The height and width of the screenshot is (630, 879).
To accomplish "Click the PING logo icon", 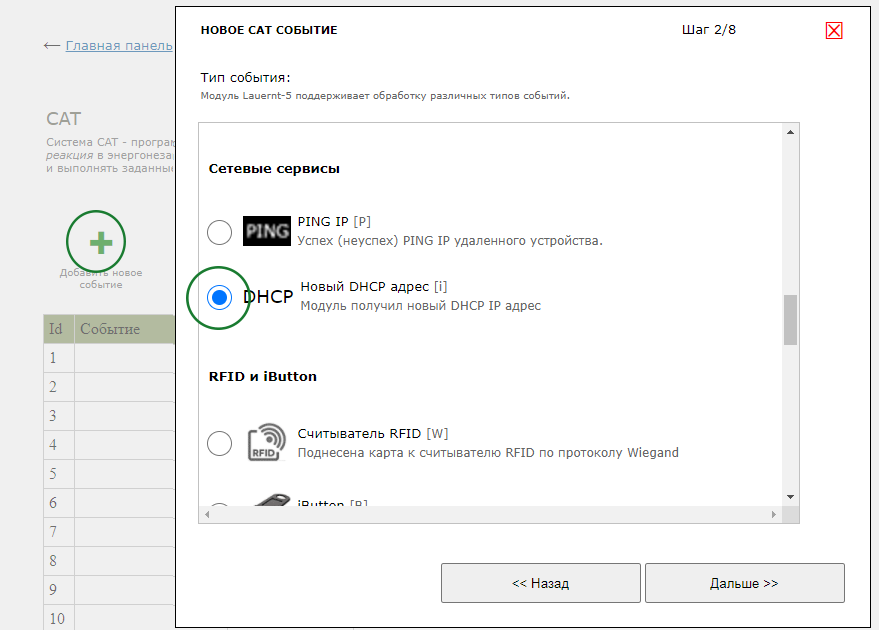I will point(266,230).
